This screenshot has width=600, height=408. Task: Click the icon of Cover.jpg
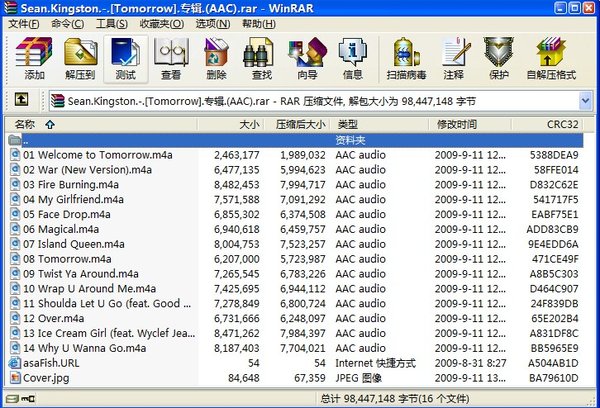[15, 378]
